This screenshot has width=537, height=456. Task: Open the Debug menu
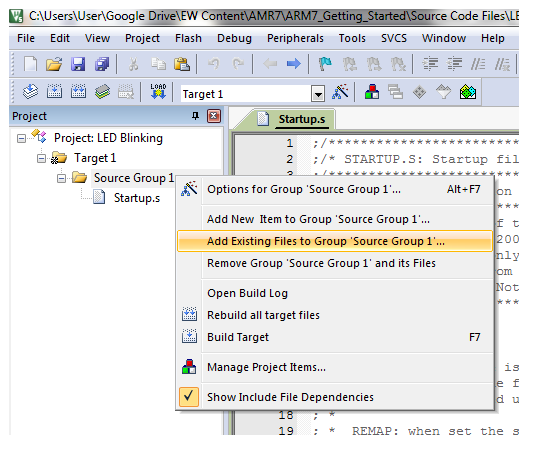coord(234,38)
